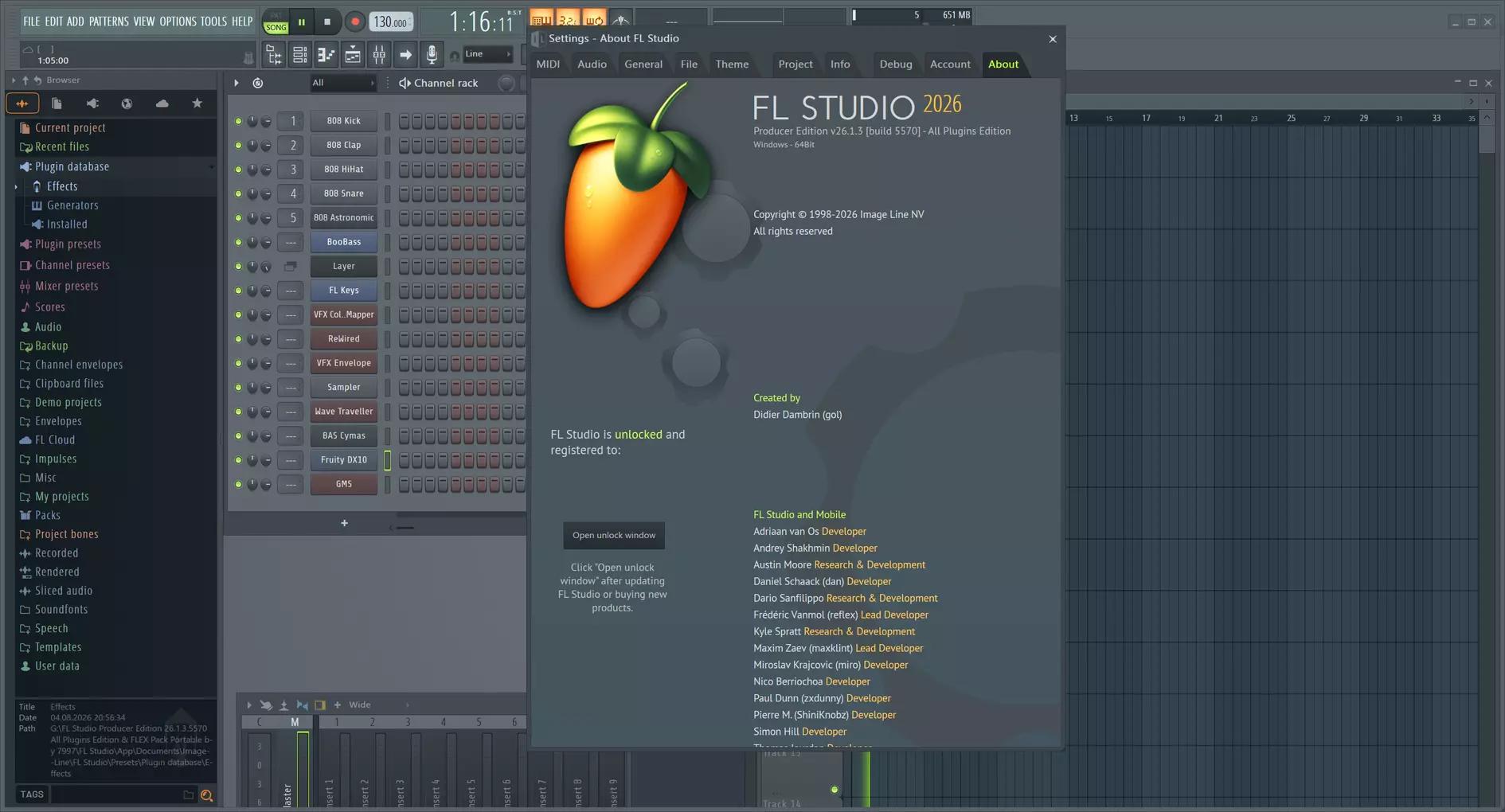
Task: Click the mixer blue-arrow routing icon
Action: [x=302, y=705]
